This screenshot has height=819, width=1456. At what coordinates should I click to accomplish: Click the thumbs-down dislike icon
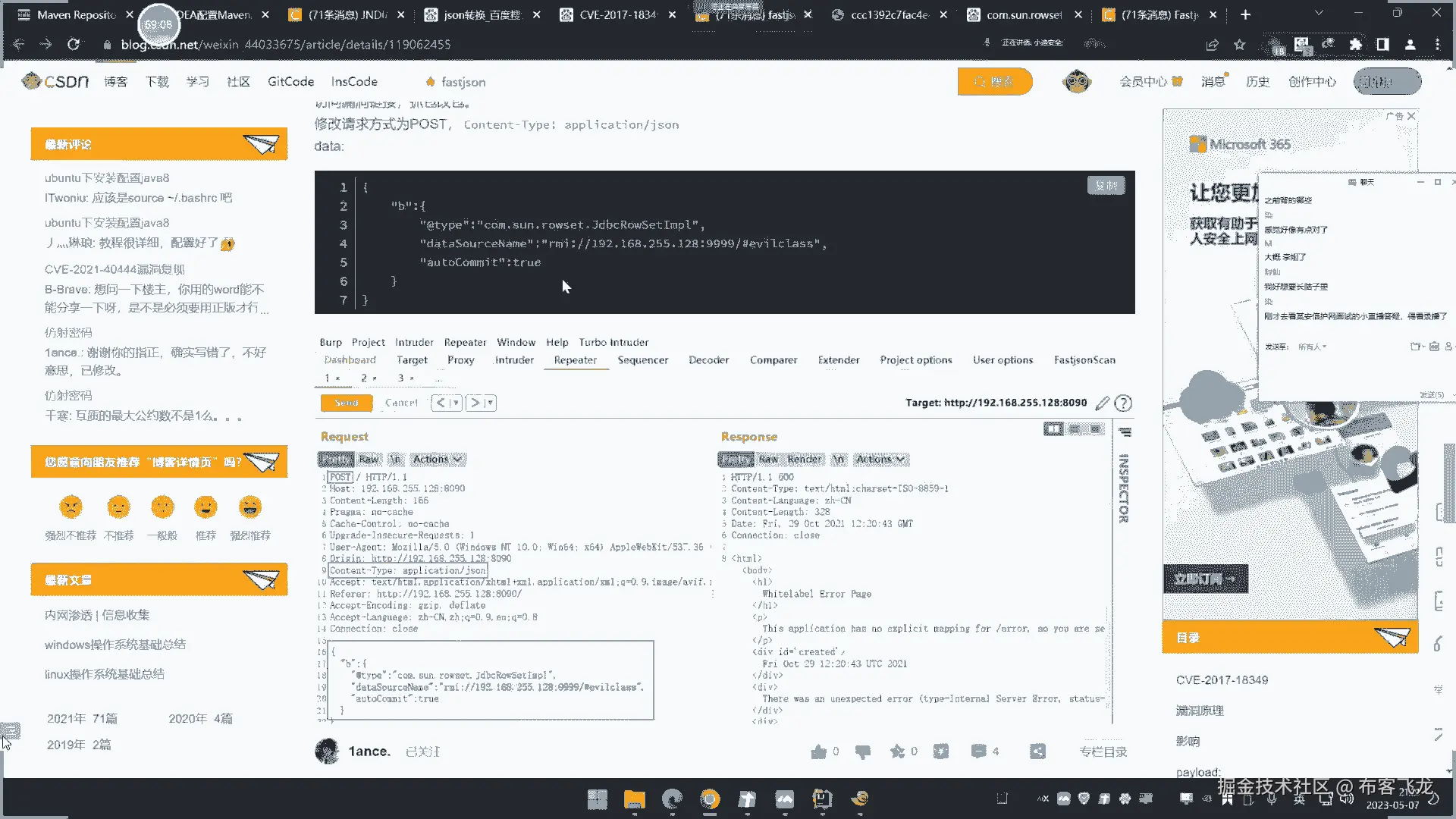(x=863, y=752)
